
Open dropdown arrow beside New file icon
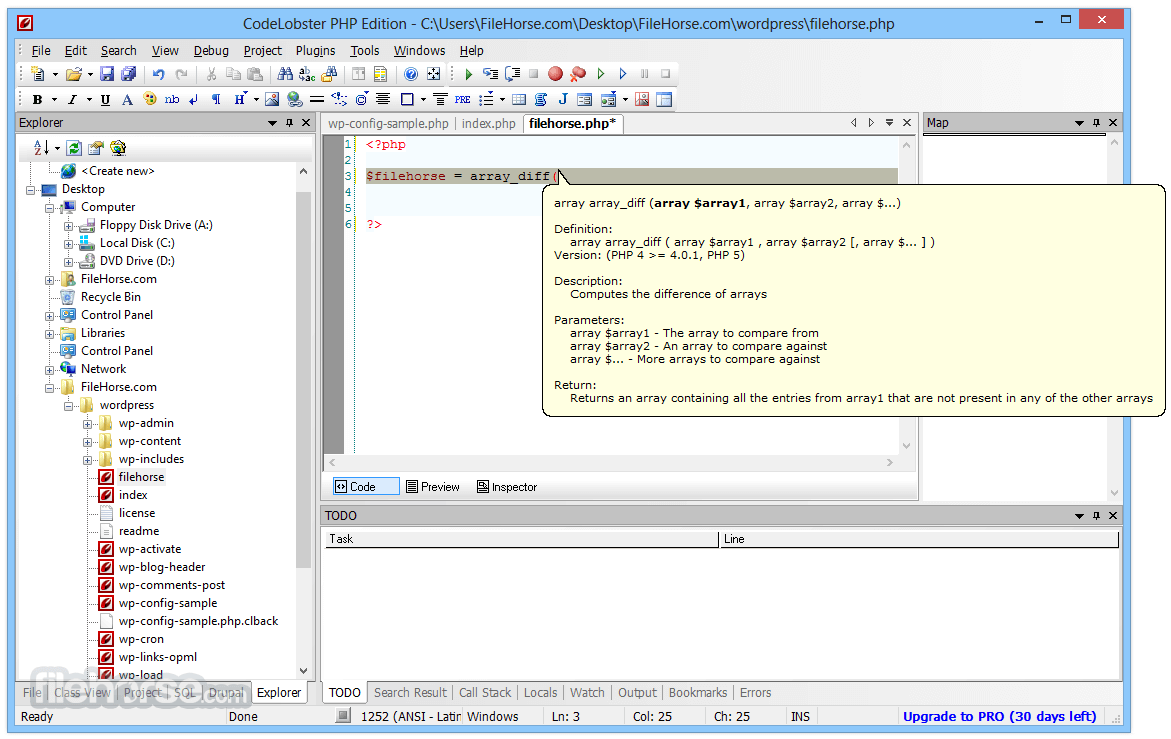[x=55, y=75]
